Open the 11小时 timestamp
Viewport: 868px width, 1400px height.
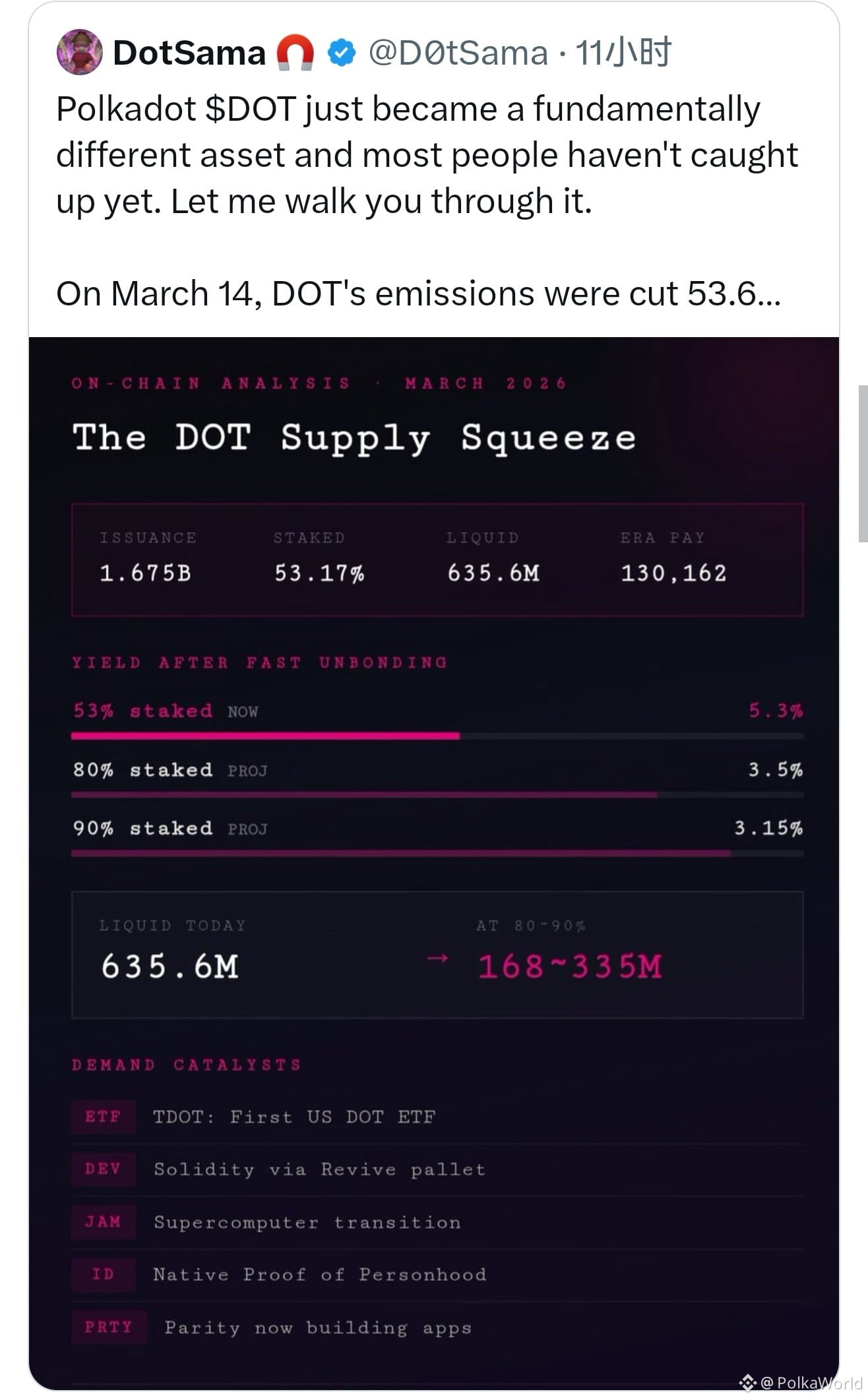623,53
